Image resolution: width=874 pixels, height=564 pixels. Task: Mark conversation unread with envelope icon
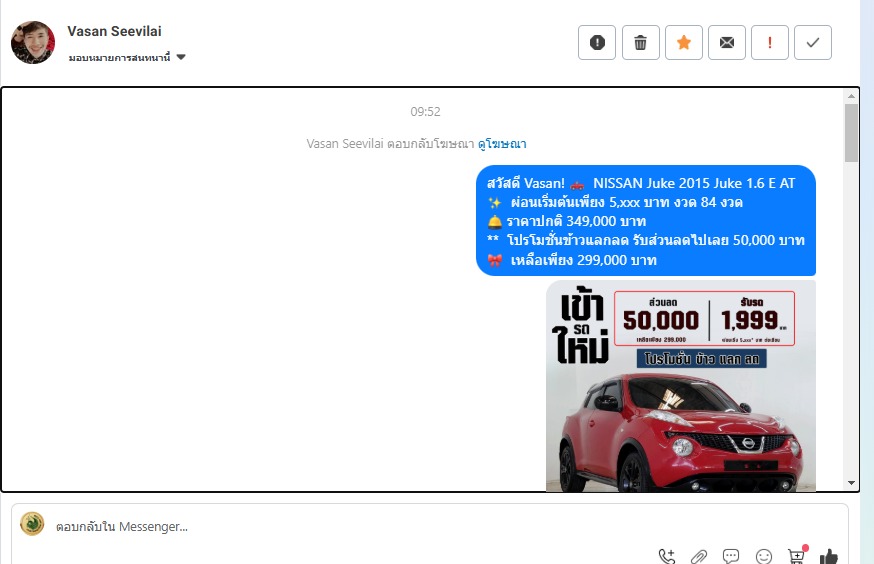click(x=727, y=42)
